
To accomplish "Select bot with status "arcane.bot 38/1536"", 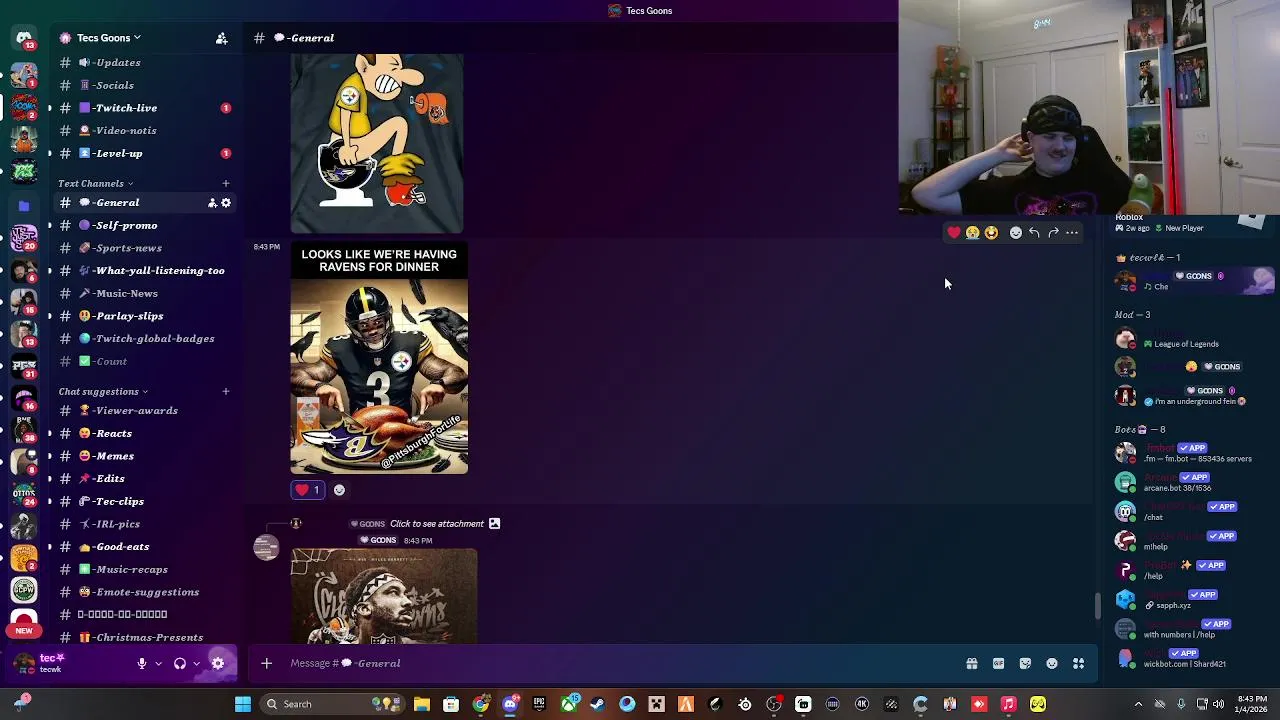I will coord(1190,482).
